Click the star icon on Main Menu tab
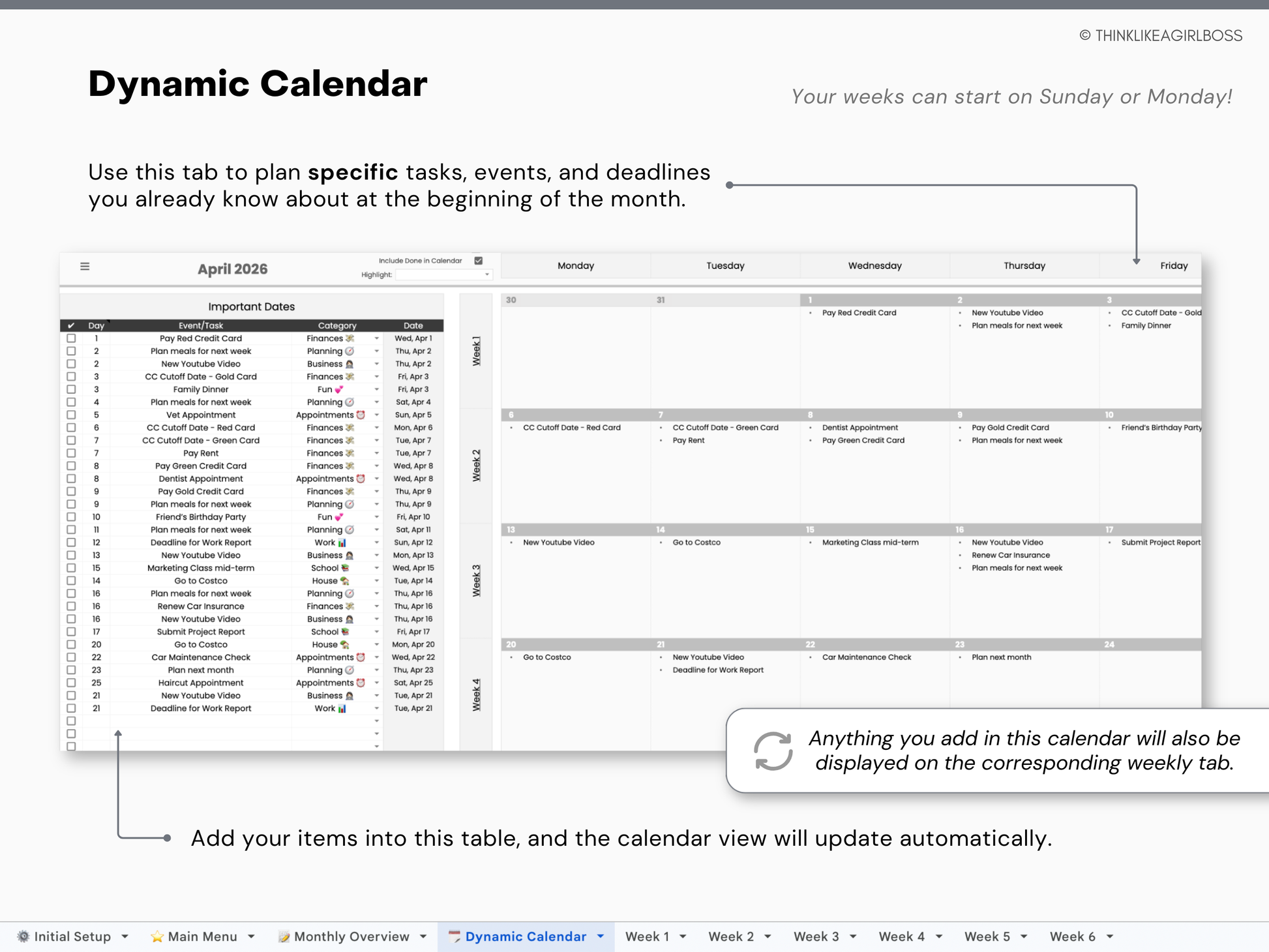 tap(157, 936)
